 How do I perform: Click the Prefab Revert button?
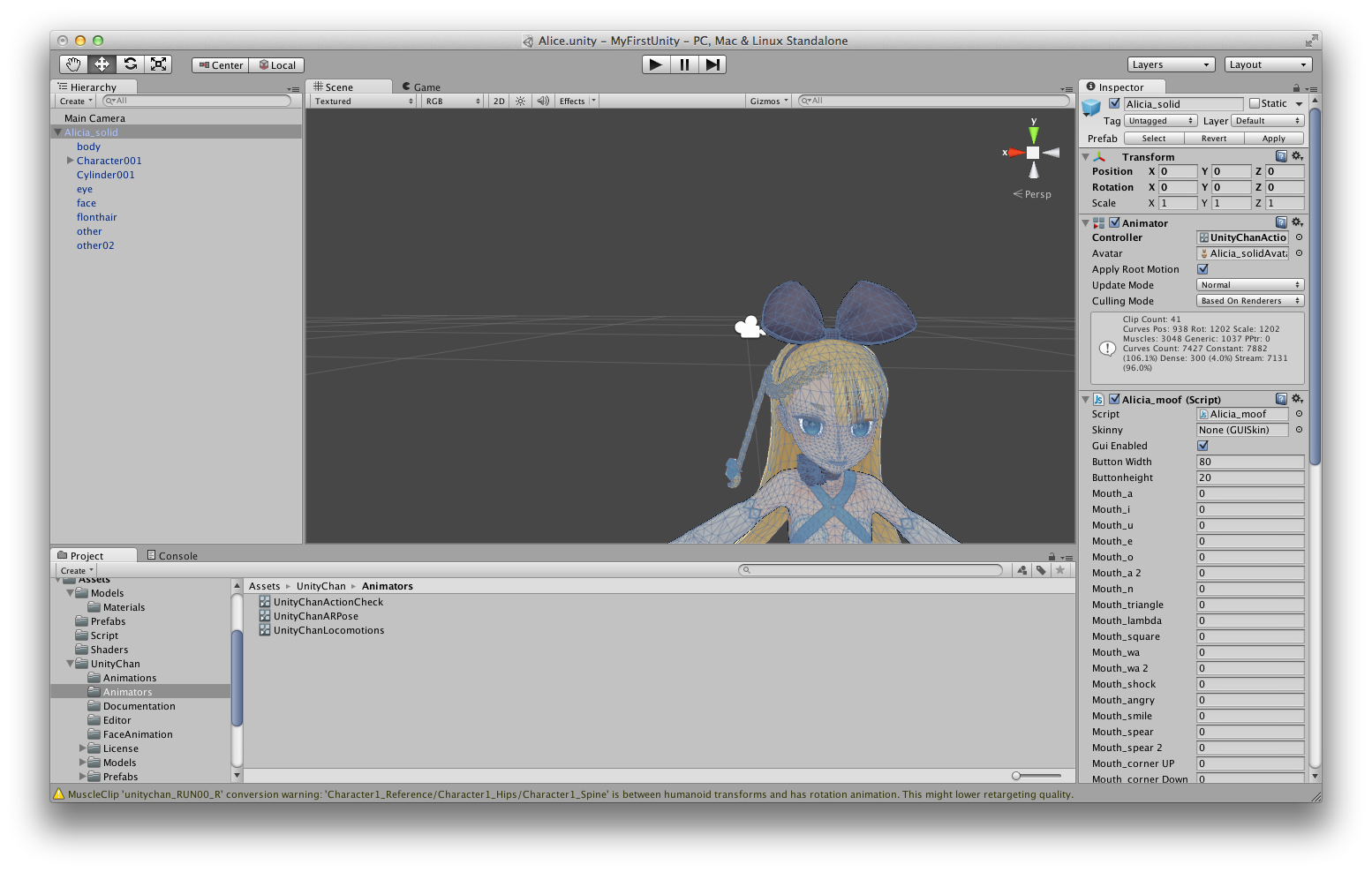pyautogui.click(x=1214, y=139)
